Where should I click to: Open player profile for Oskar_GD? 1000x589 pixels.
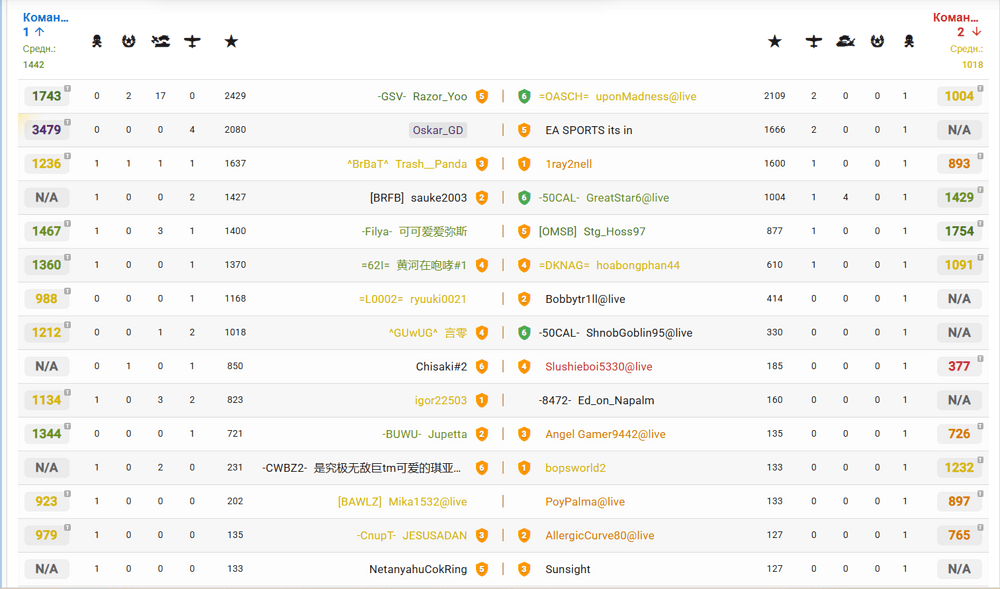438,130
